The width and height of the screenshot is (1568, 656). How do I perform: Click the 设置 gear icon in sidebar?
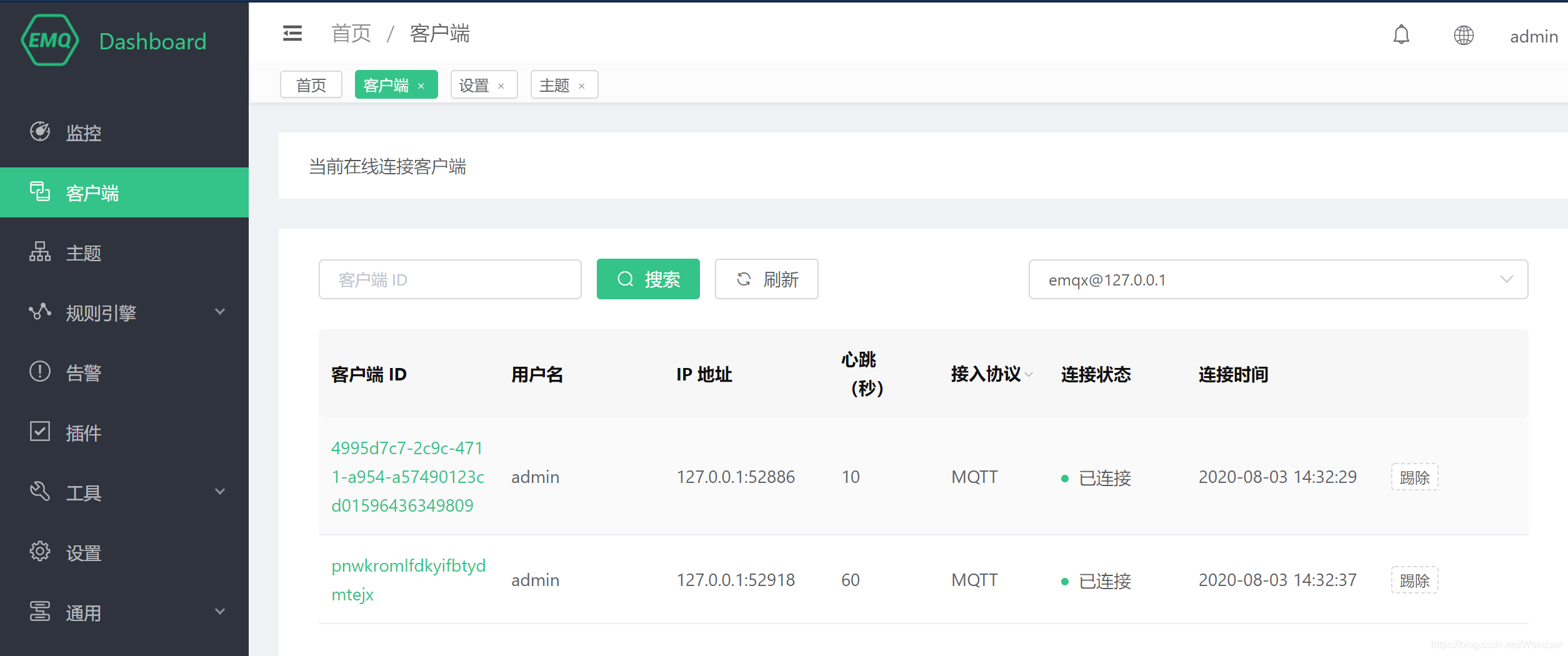[x=40, y=552]
